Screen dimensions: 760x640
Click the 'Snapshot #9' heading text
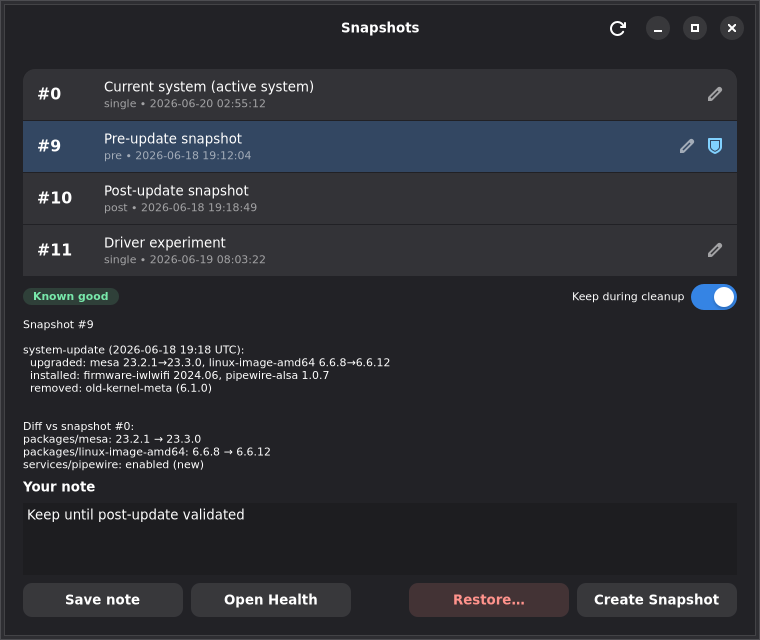(58, 324)
